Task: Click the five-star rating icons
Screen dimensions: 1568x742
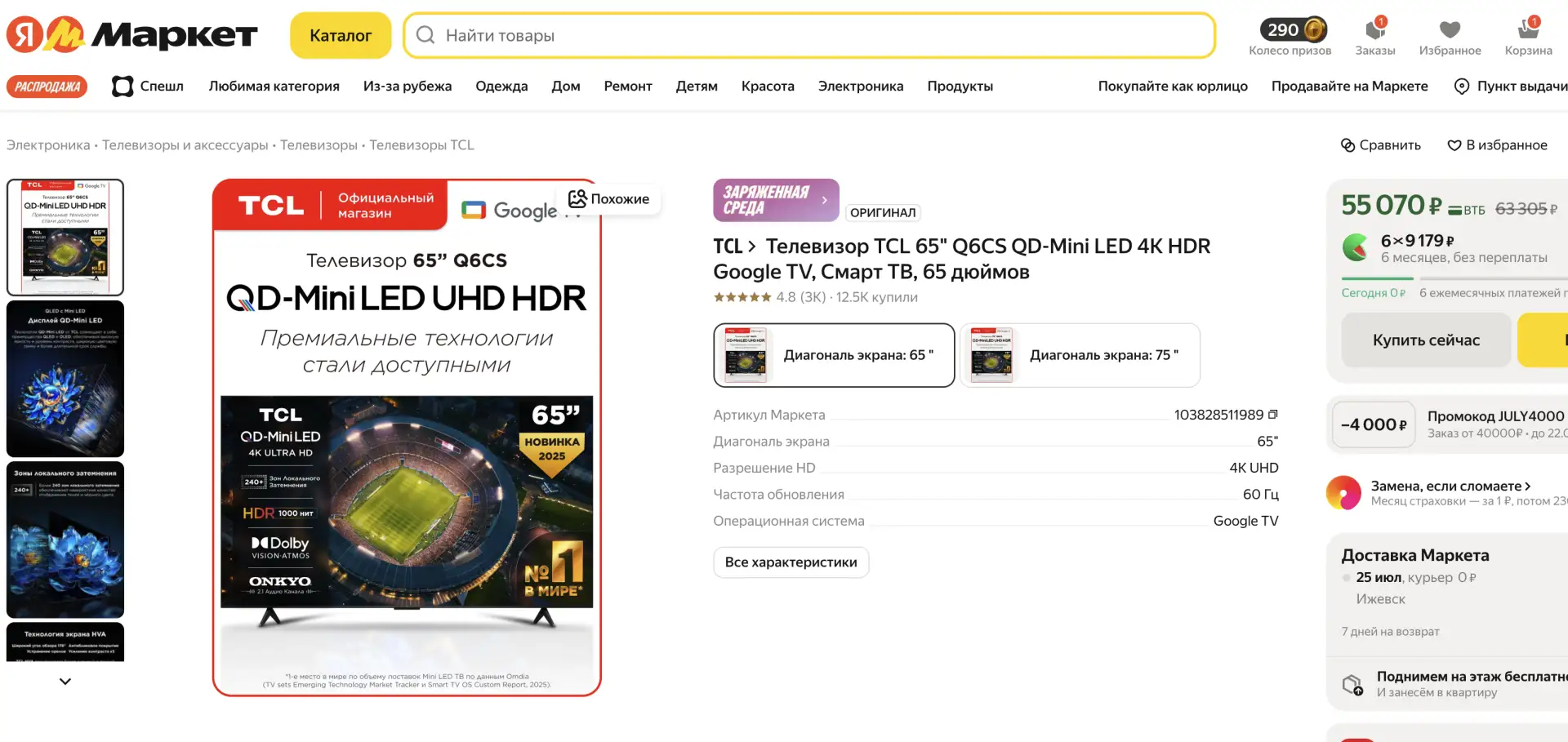Action: pos(742,297)
